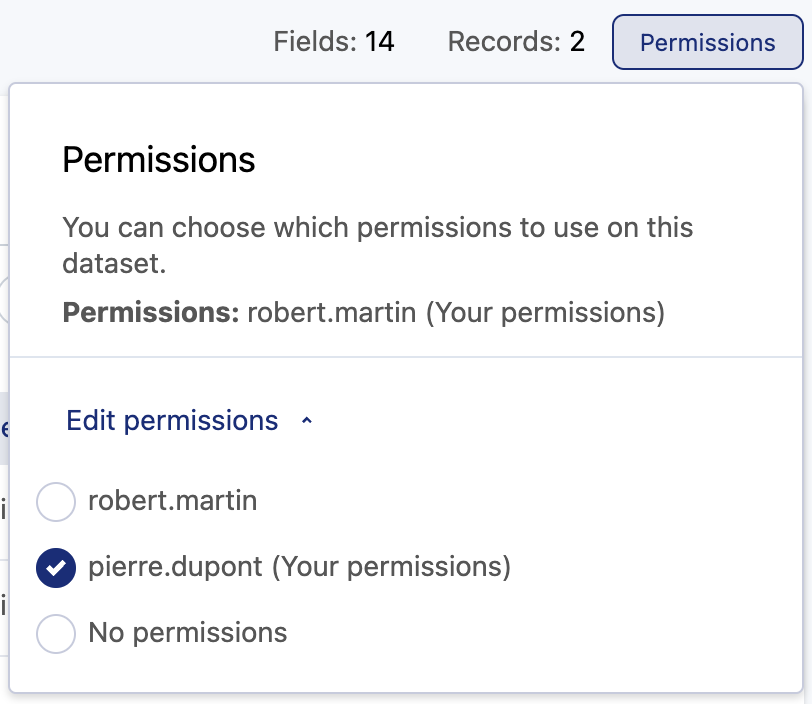Click the horizontal divider above Edit permissions

410,357
